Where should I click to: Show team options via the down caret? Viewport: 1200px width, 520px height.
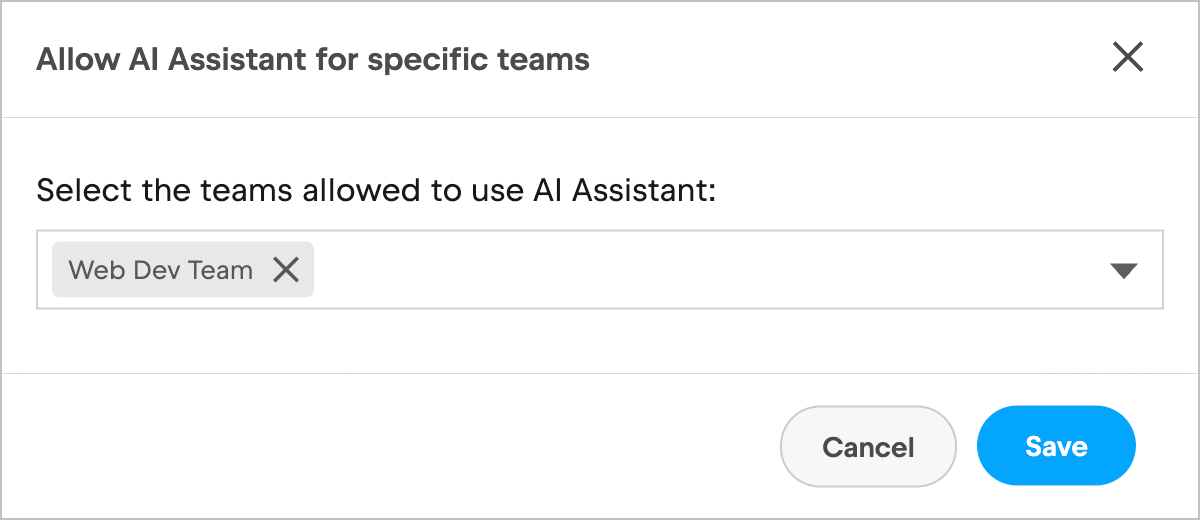pyautogui.click(x=1124, y=270)
